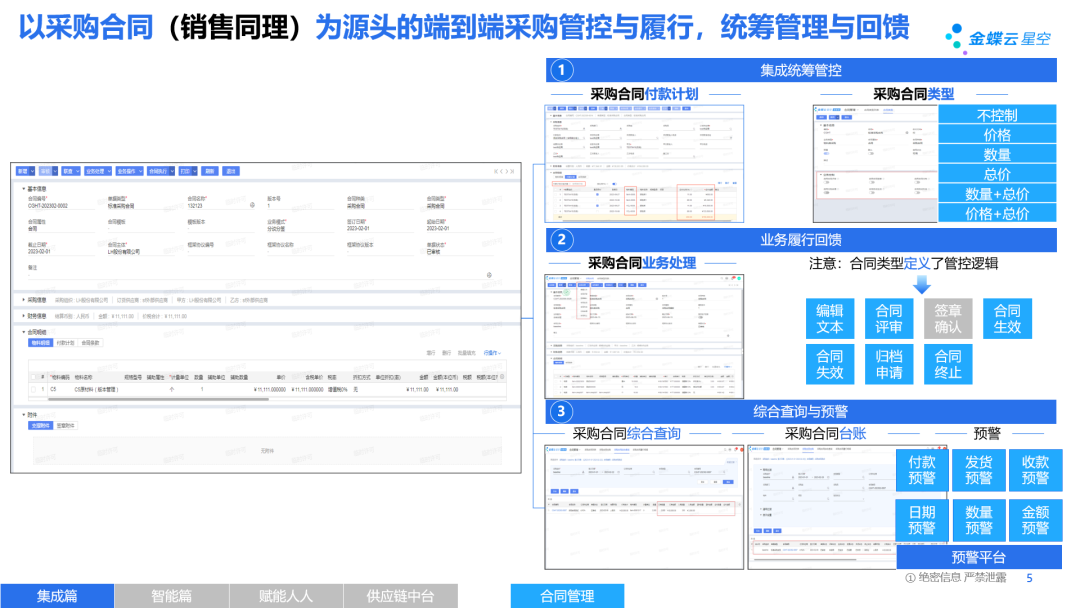Click the 收款预警 box
The height and width of the screenshot is (608, 1080).
(x=1035, y=470)
